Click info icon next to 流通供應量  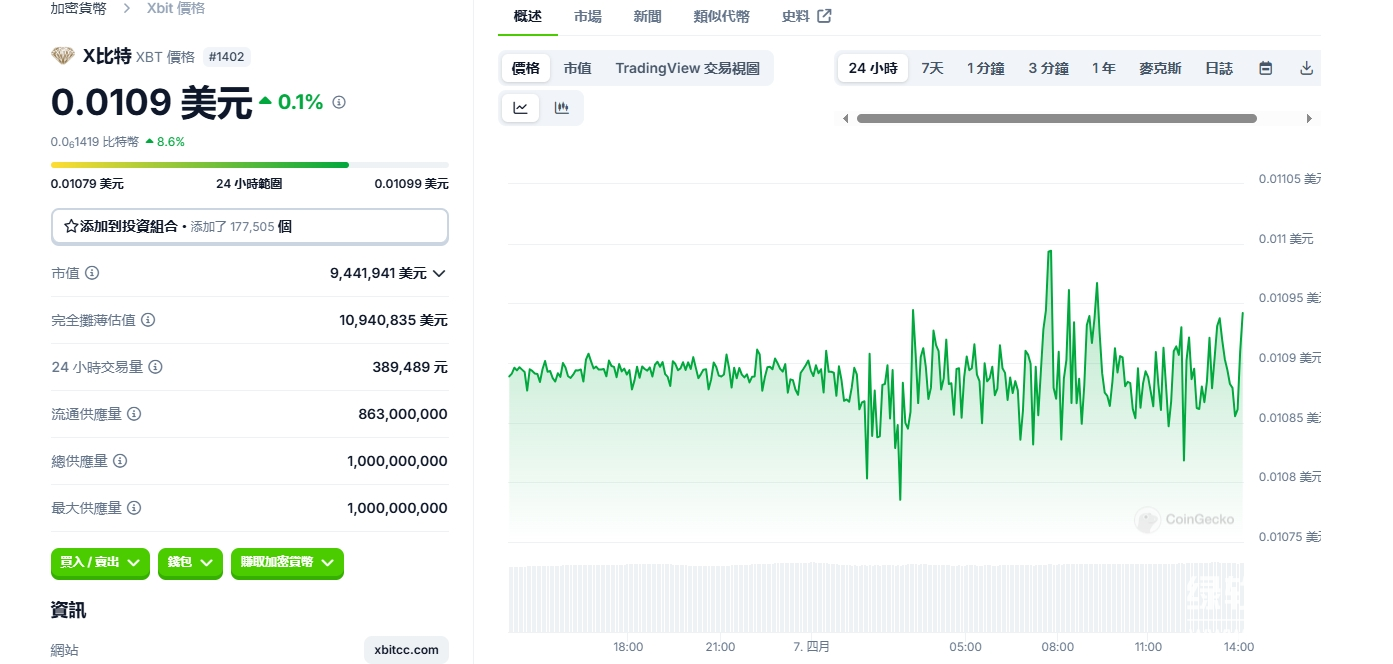(134, 414)
